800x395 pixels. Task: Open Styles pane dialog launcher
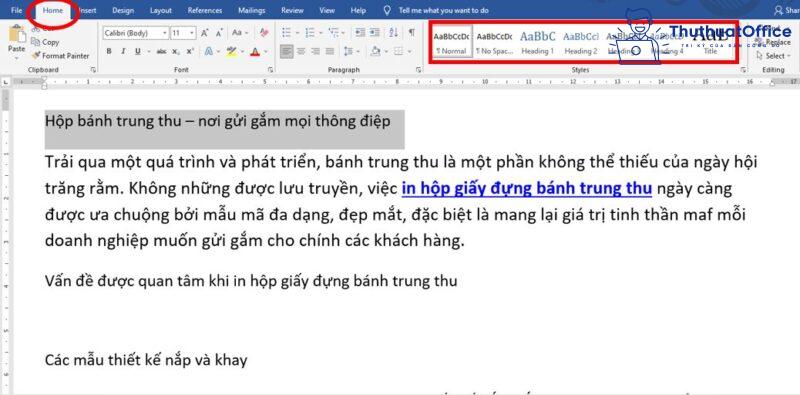pos(743,69)
